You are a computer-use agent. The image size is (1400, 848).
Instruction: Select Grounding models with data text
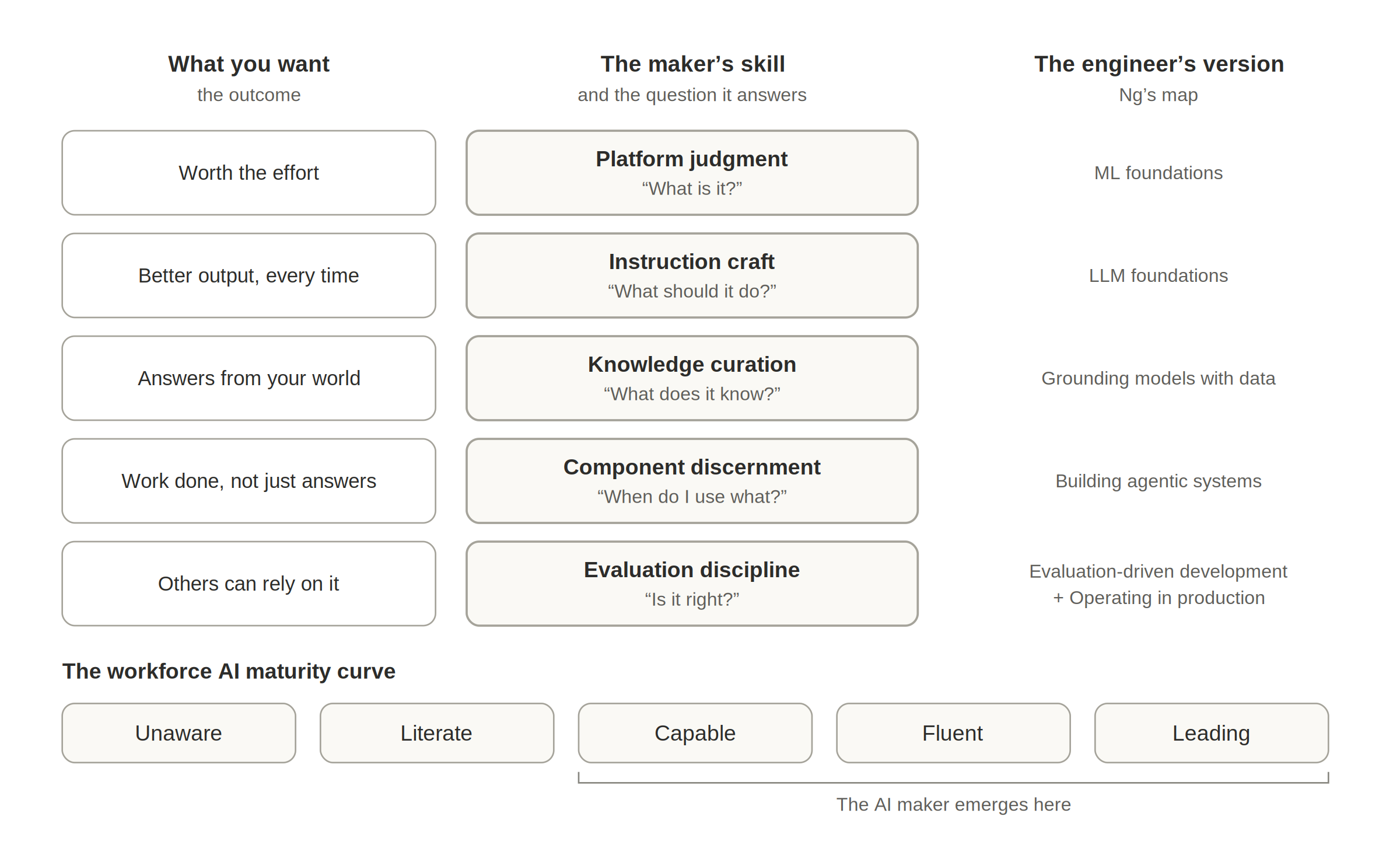(1158, 378)
